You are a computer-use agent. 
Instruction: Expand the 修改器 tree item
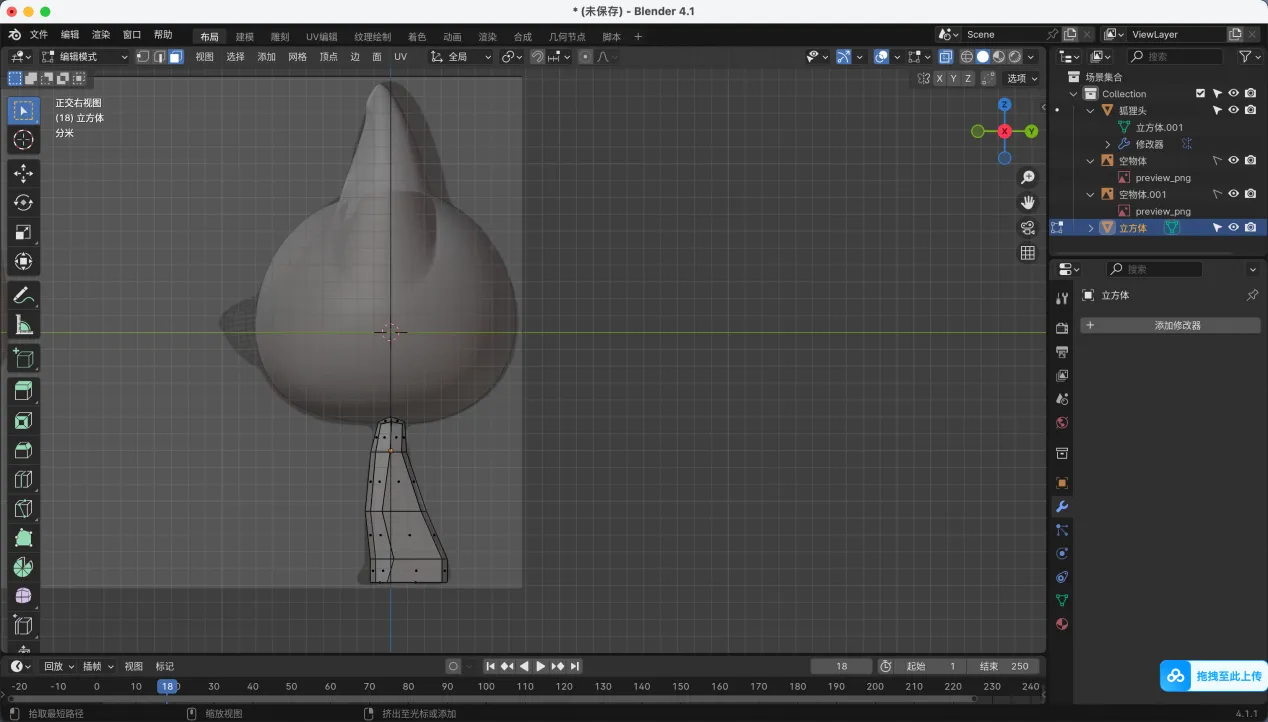[x=1107, y=144]
